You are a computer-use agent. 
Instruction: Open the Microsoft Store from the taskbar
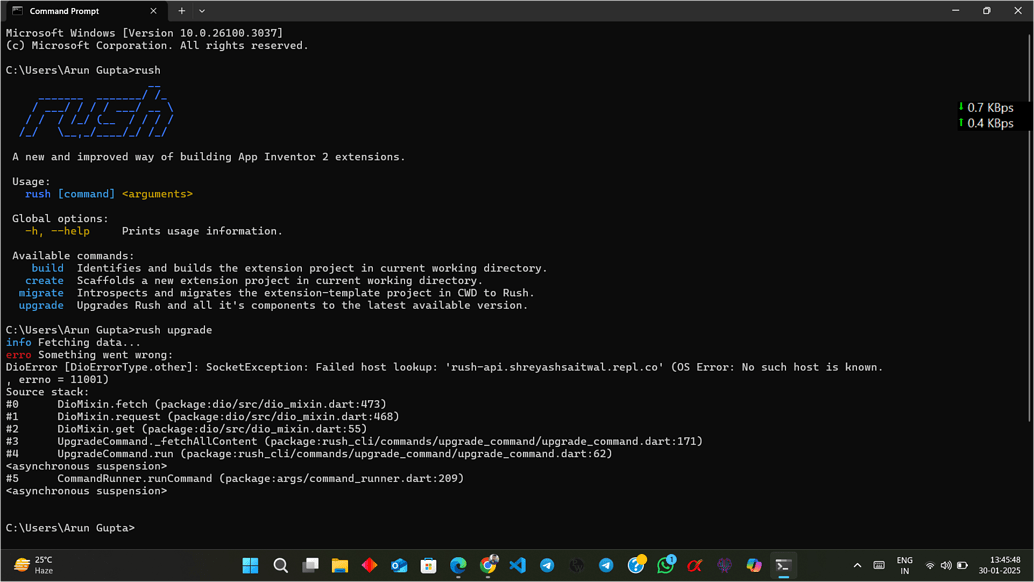[428, 565]
